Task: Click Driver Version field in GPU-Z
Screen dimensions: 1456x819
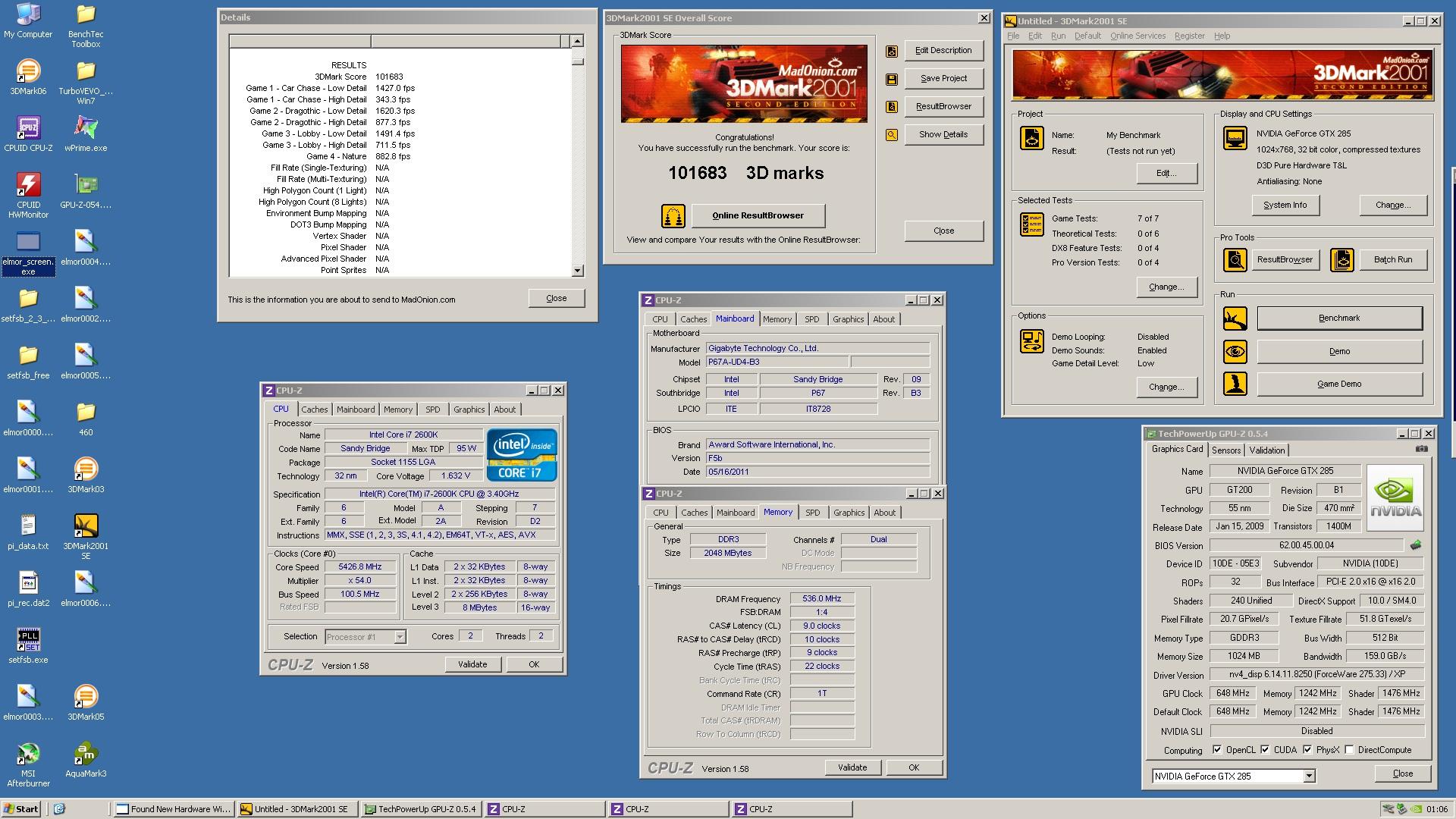Action: point(1316,674)
